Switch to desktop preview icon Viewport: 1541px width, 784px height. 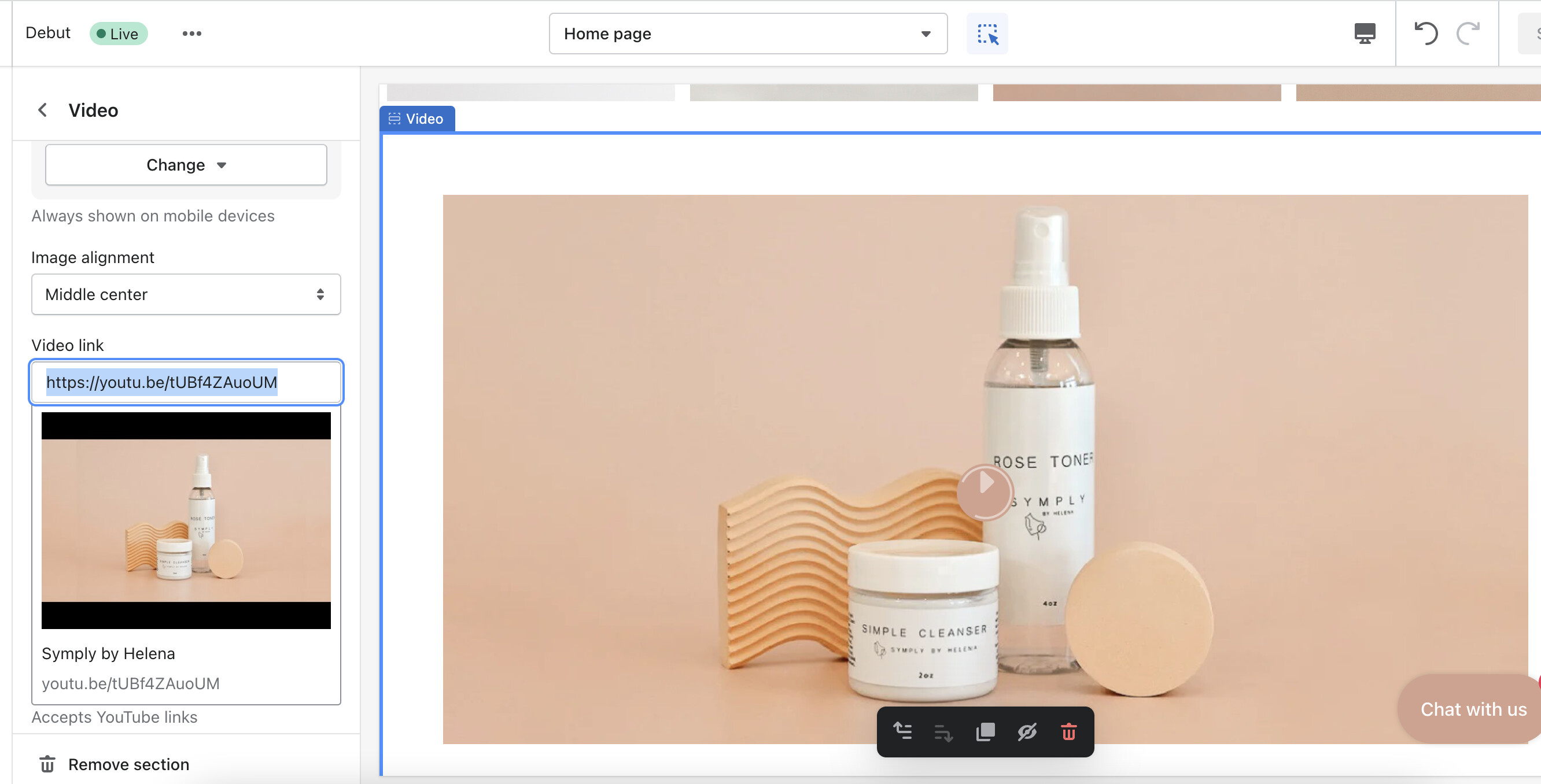click(1365, 34)
